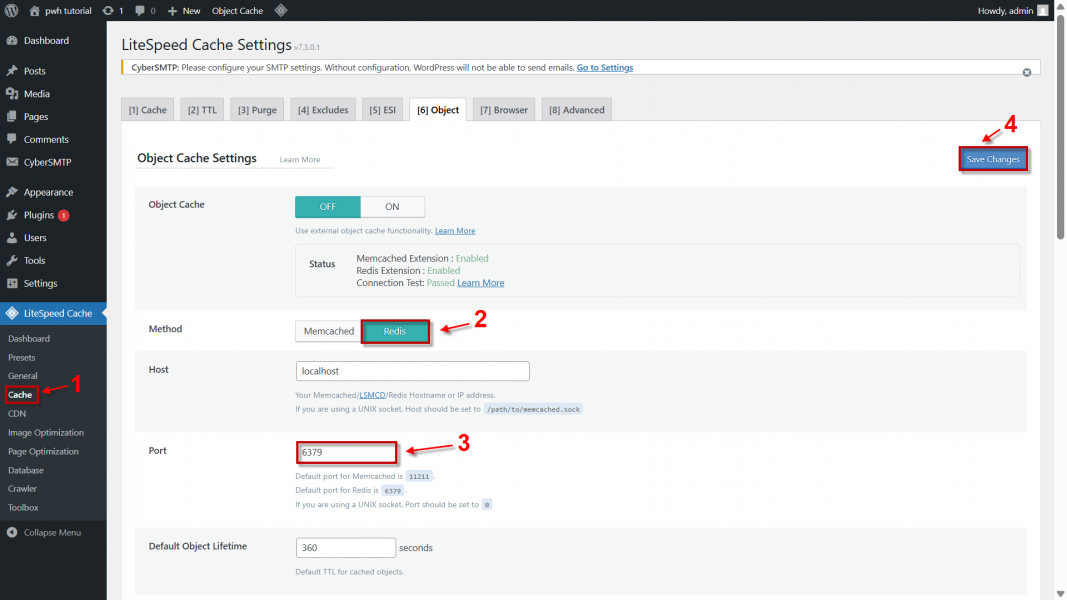This screenshot has width=1067, height=600.
Task: Open Go to Settings link in notice
Action: point(604,67)
